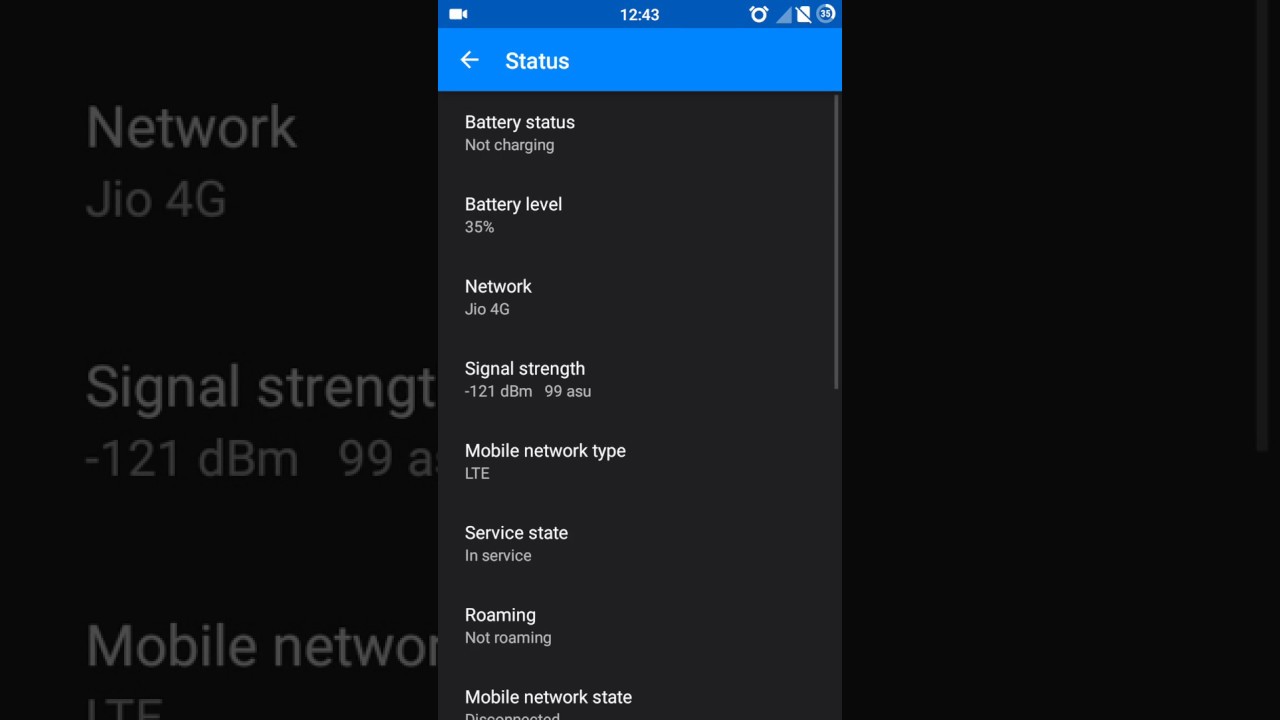This screenshot has width=1280, height=720.
Task: Tap the no-SIM status bar icon
Action: point(803,14)
